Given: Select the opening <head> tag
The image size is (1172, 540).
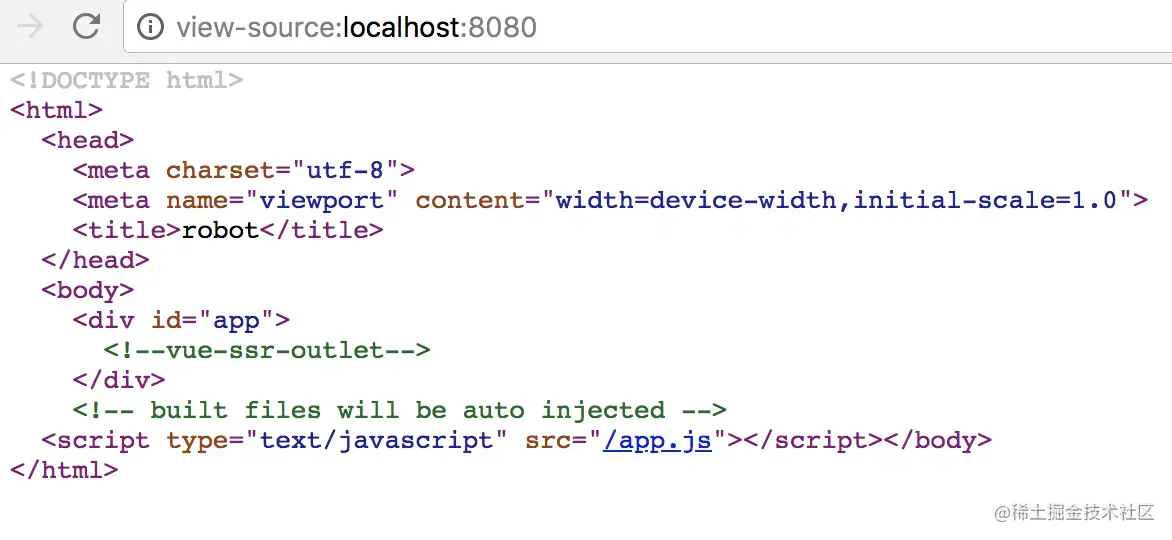Looking at the screenshot, I should tap(87, 140).
